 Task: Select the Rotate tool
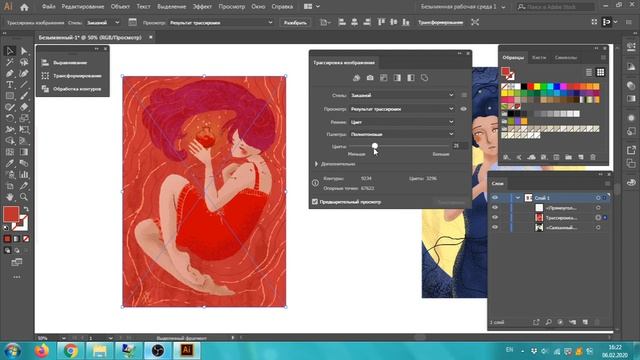click(x=10, y=118)
